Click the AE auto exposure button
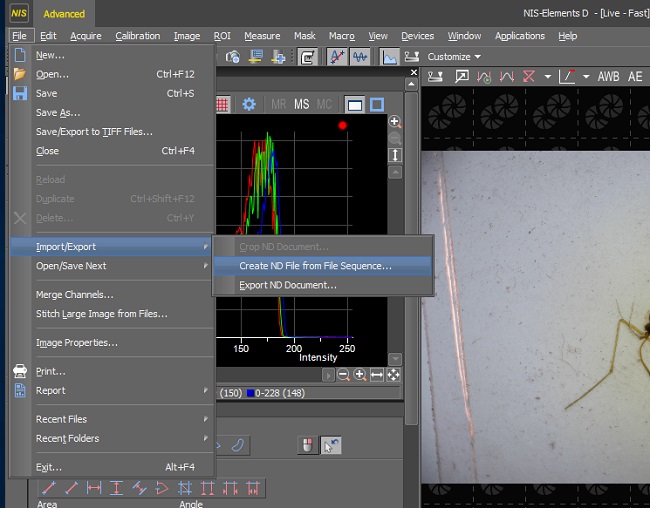The width and height of the screenshot is (650, 508). tap(636, 77)
